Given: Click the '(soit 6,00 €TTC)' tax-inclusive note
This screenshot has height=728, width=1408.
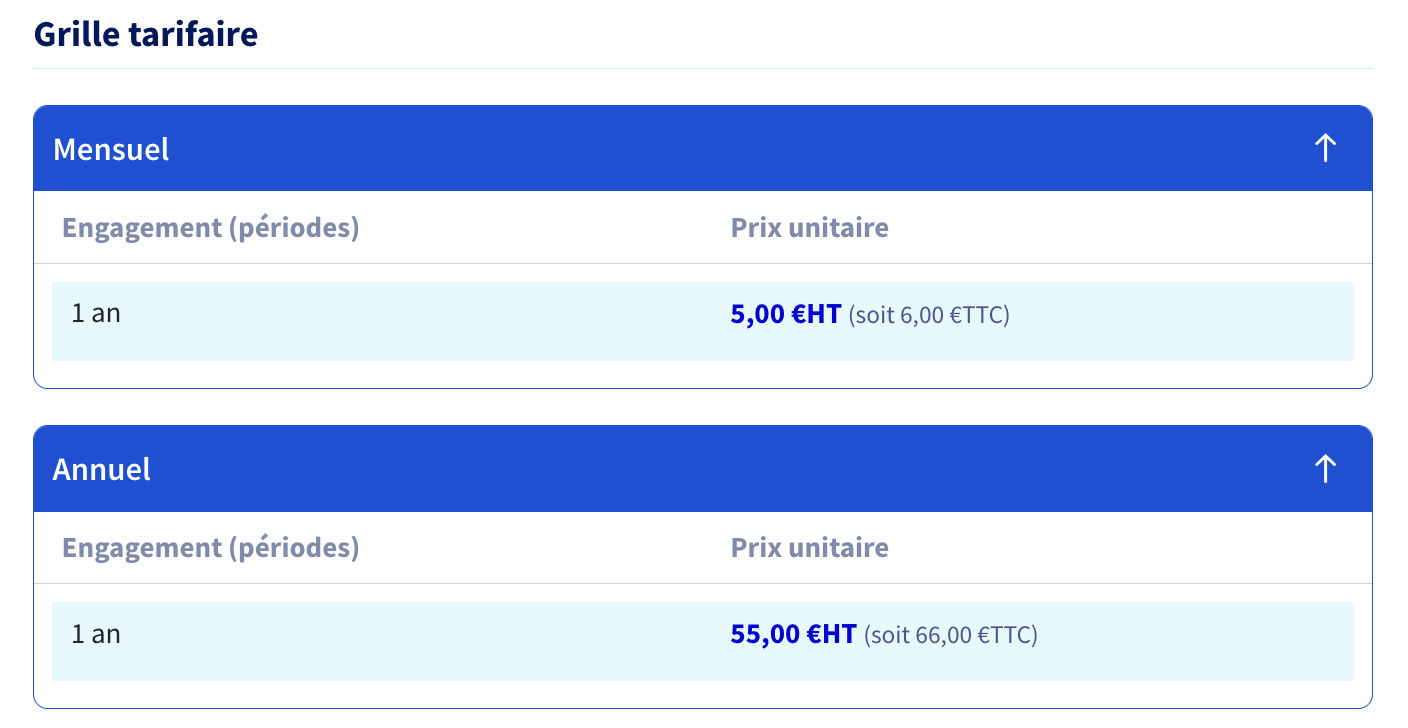Looking at the screenshot, I should [x=929, y=316].
